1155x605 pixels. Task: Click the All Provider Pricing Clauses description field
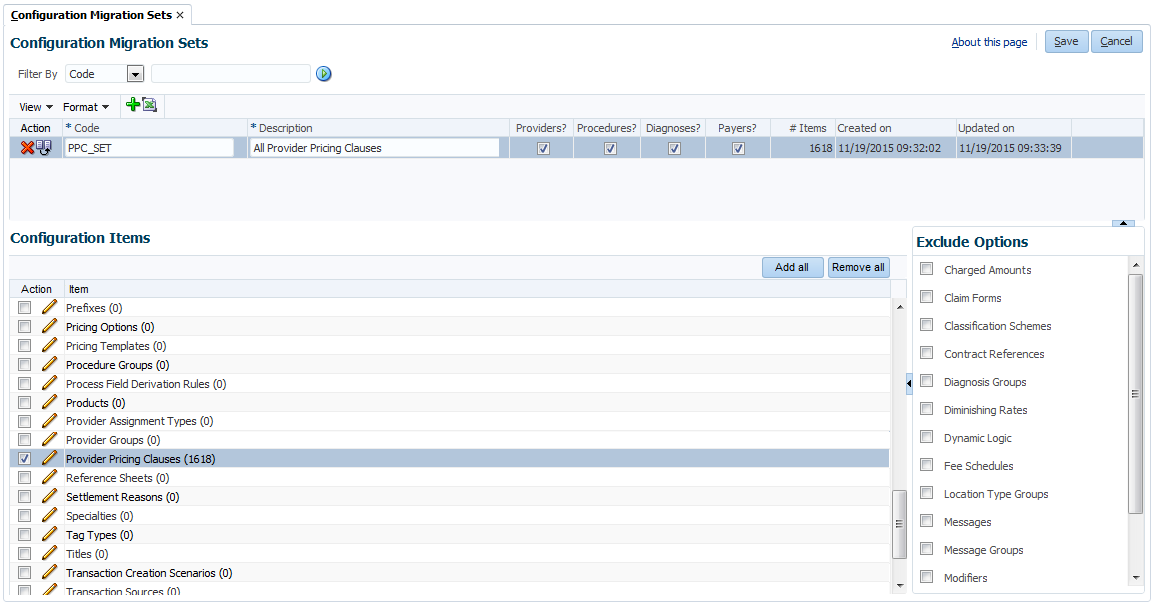click(x=374, y=148)
